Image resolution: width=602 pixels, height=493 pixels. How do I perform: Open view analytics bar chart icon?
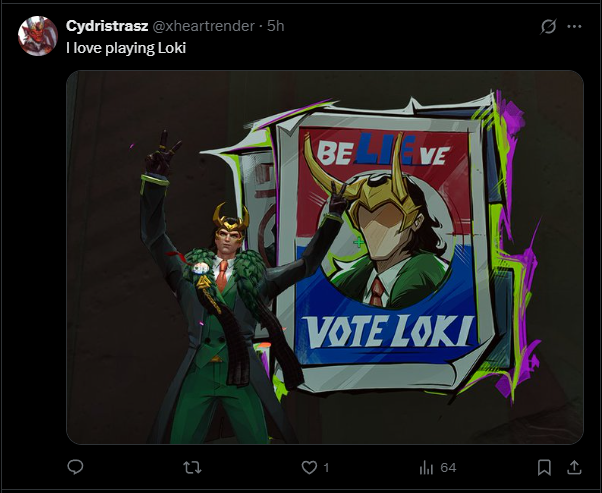coord(426,468)
